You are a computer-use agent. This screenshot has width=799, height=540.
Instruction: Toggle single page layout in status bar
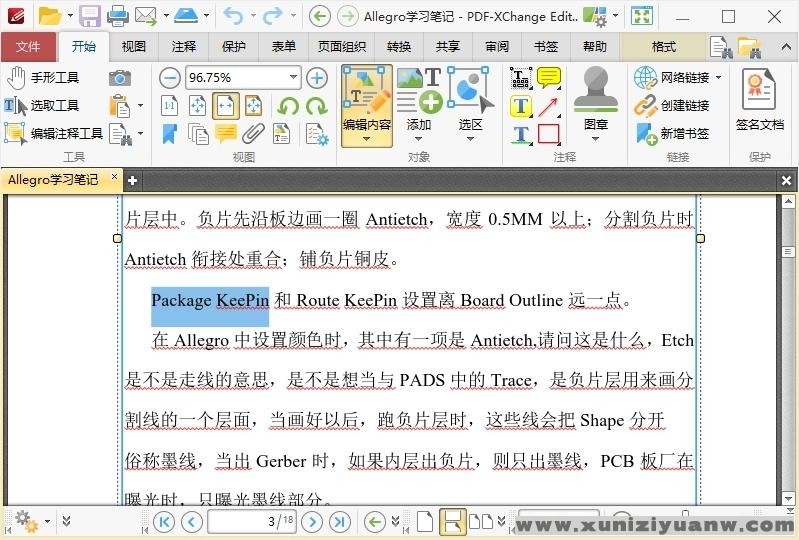click(425, 521)
